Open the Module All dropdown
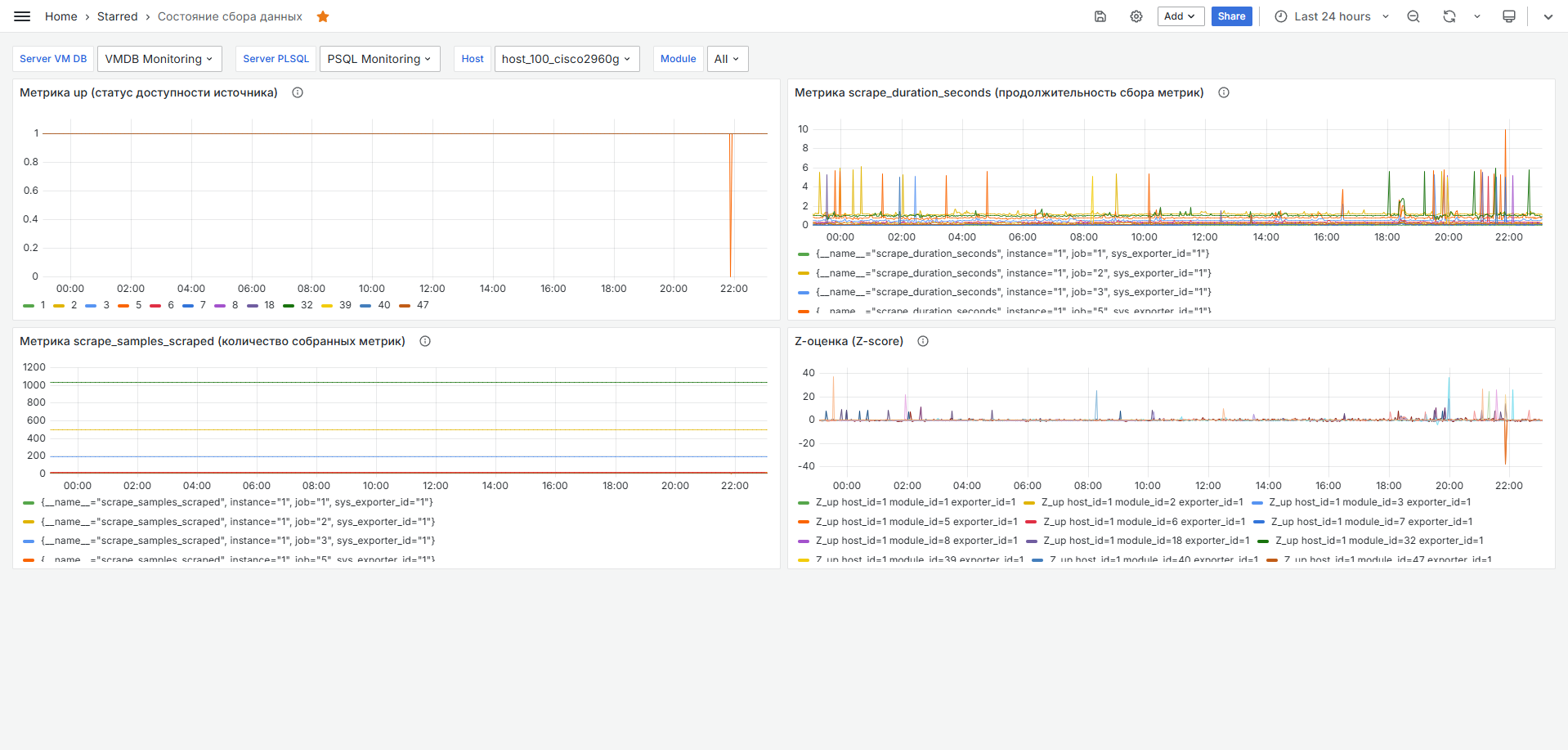1568x750 pixels. pos(727,59)
